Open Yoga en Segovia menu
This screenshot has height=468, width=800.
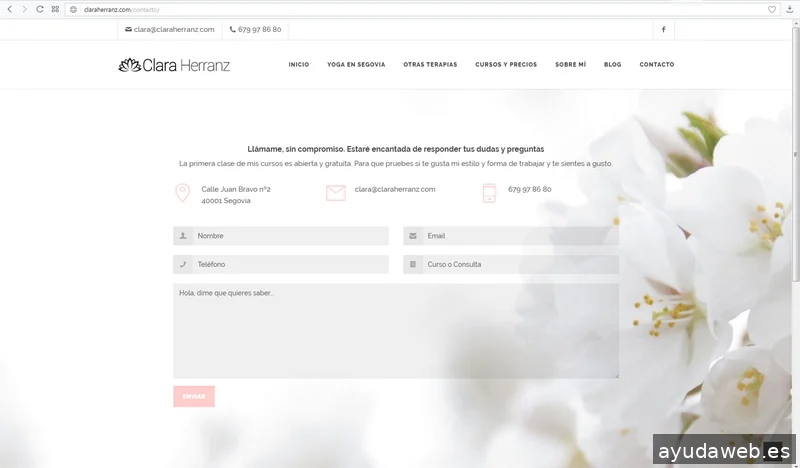pyautogui.click(x=356, y=65)
